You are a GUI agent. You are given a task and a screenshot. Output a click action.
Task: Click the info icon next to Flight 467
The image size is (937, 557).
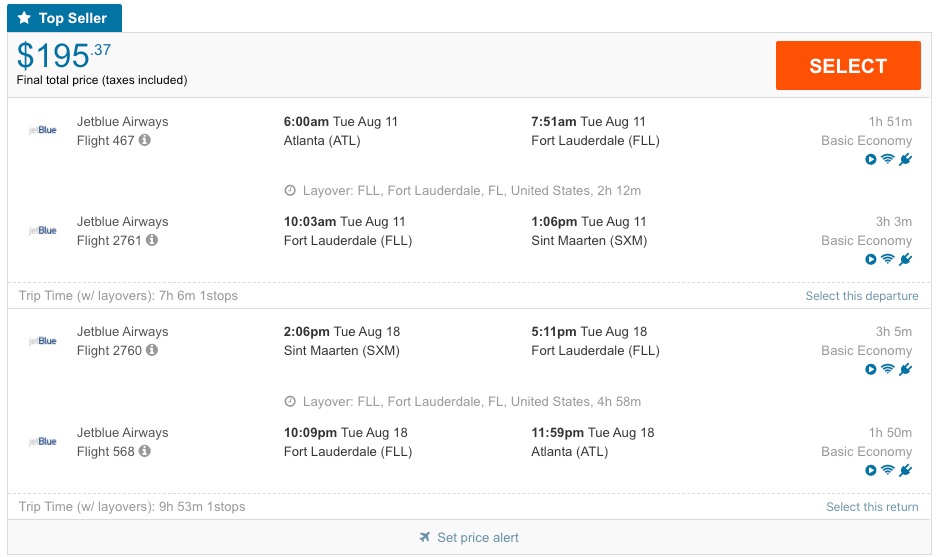point(145,141)
